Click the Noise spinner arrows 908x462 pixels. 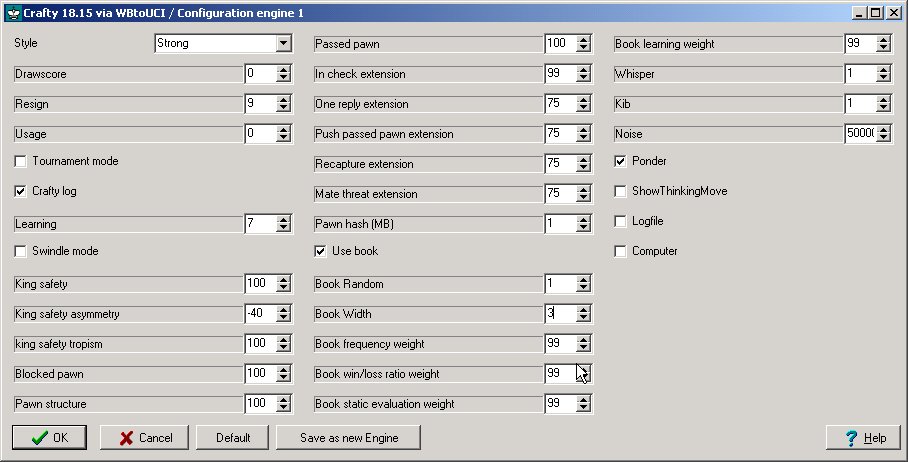point(883,134)
